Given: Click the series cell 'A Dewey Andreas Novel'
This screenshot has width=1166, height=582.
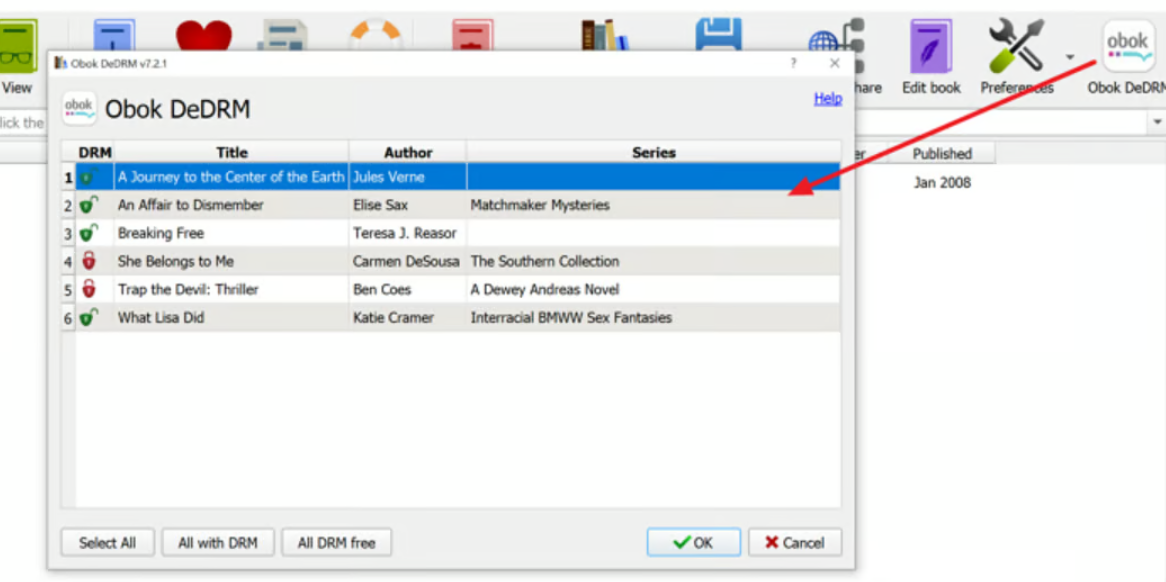Looking at the screenshot, I should pos(654,290).
